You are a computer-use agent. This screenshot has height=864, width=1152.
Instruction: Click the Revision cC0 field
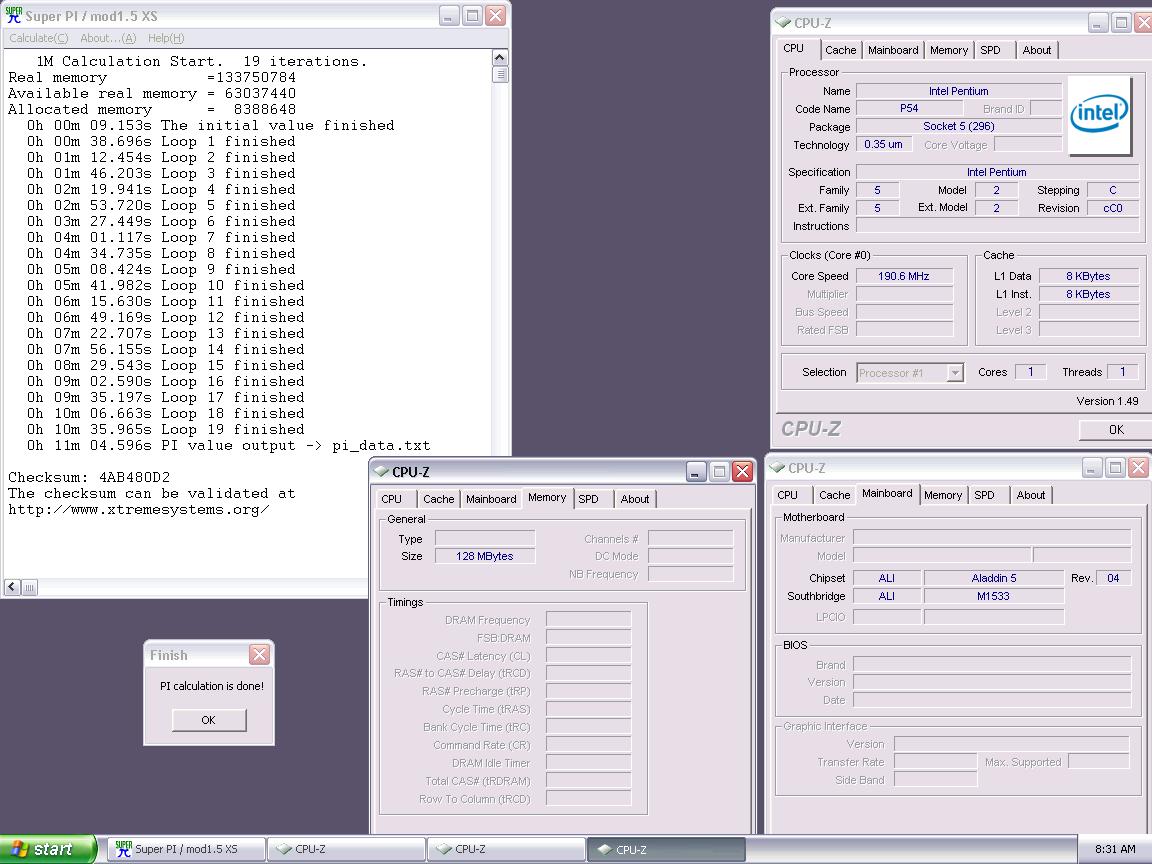[x=1112, y=208]
